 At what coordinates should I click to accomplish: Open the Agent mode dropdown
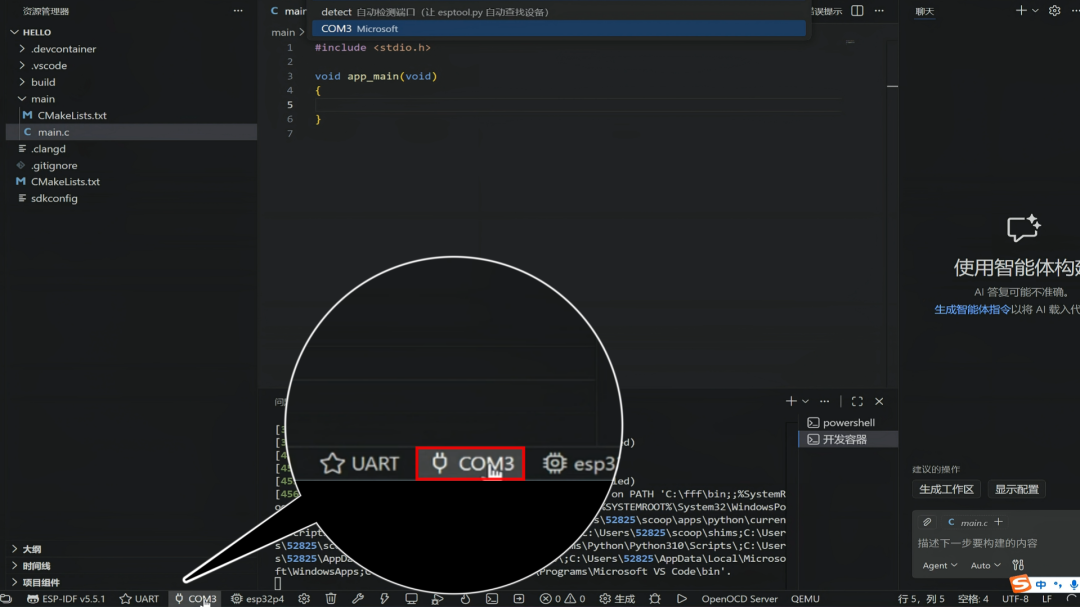click(939, 565)
